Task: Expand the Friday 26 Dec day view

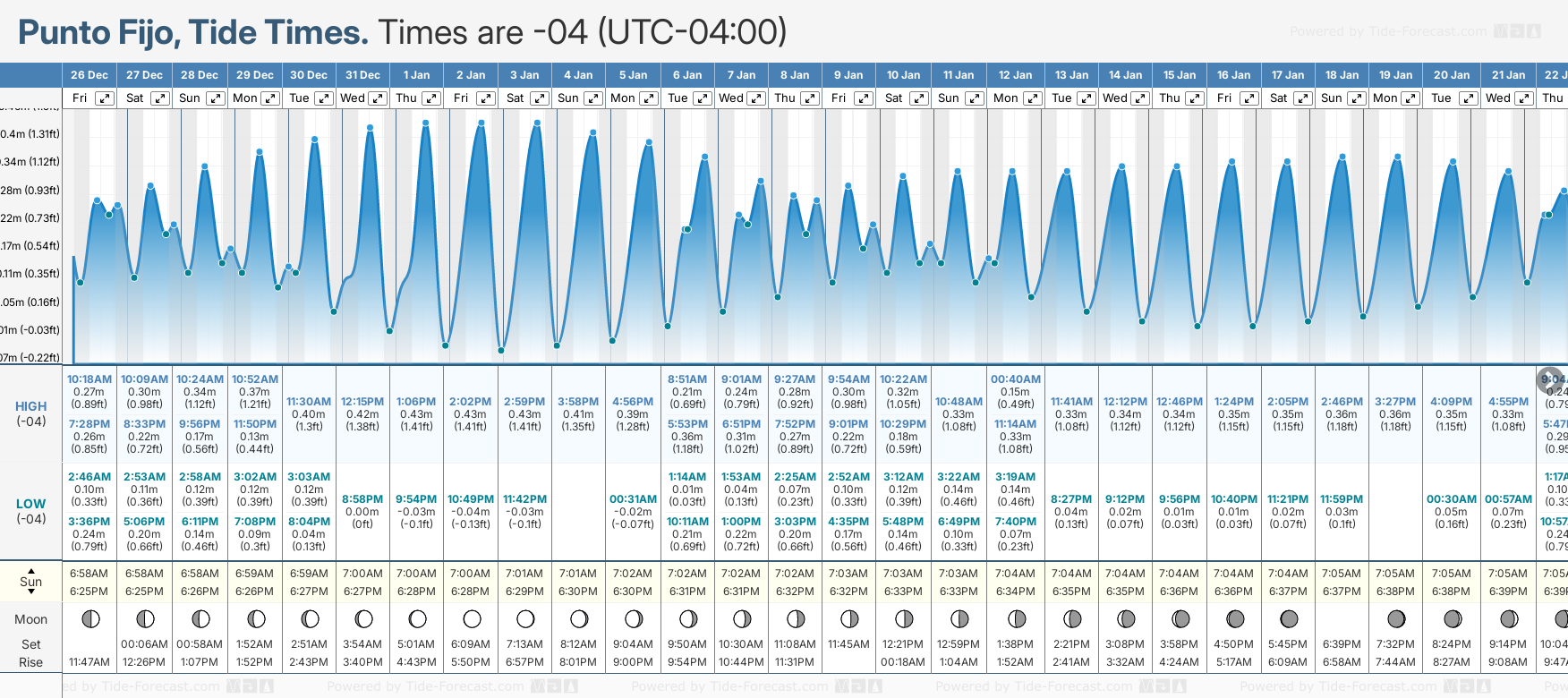Action: point(105,98)
